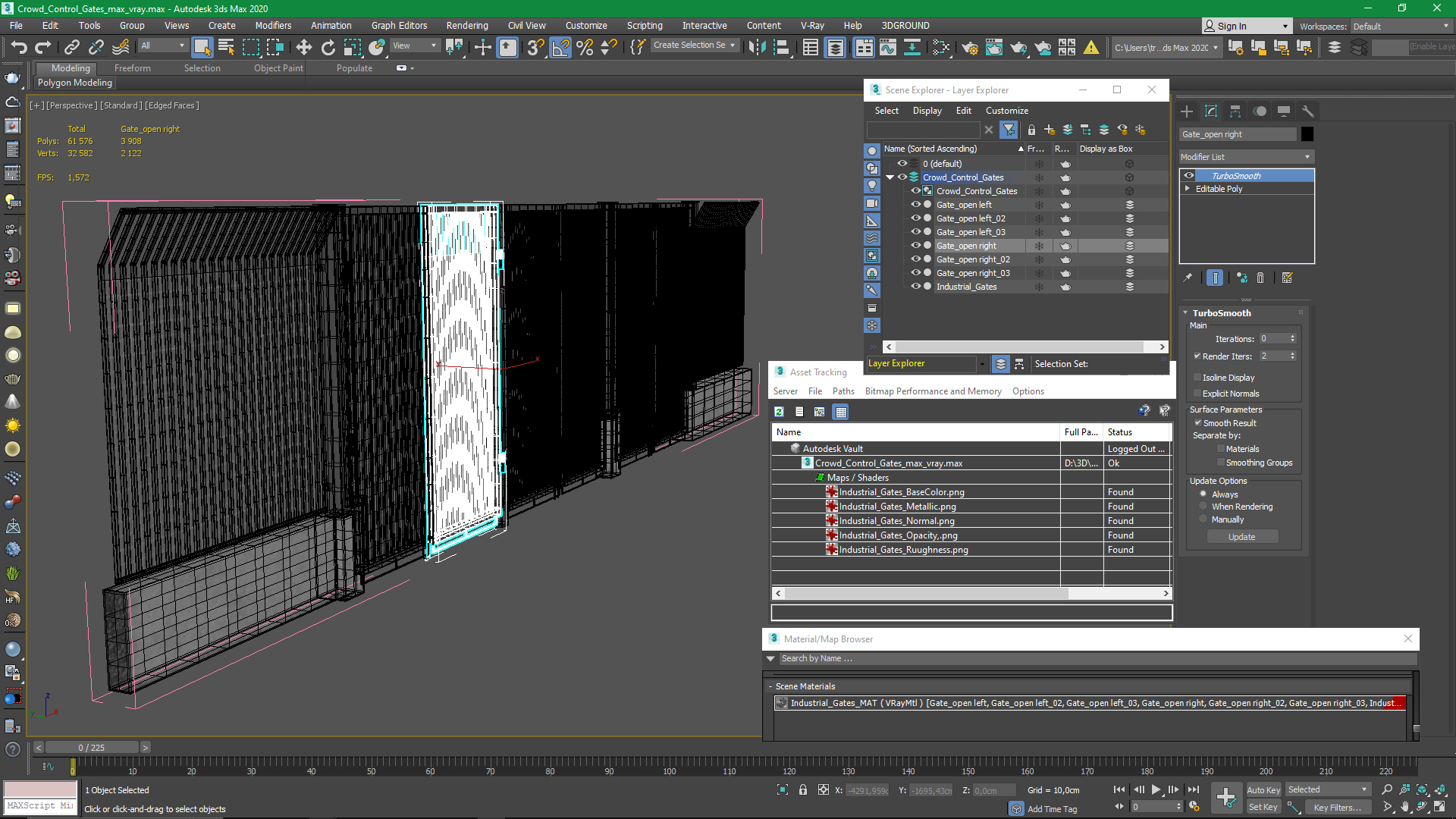Click the timeline frame input field

tap(92, 748)
